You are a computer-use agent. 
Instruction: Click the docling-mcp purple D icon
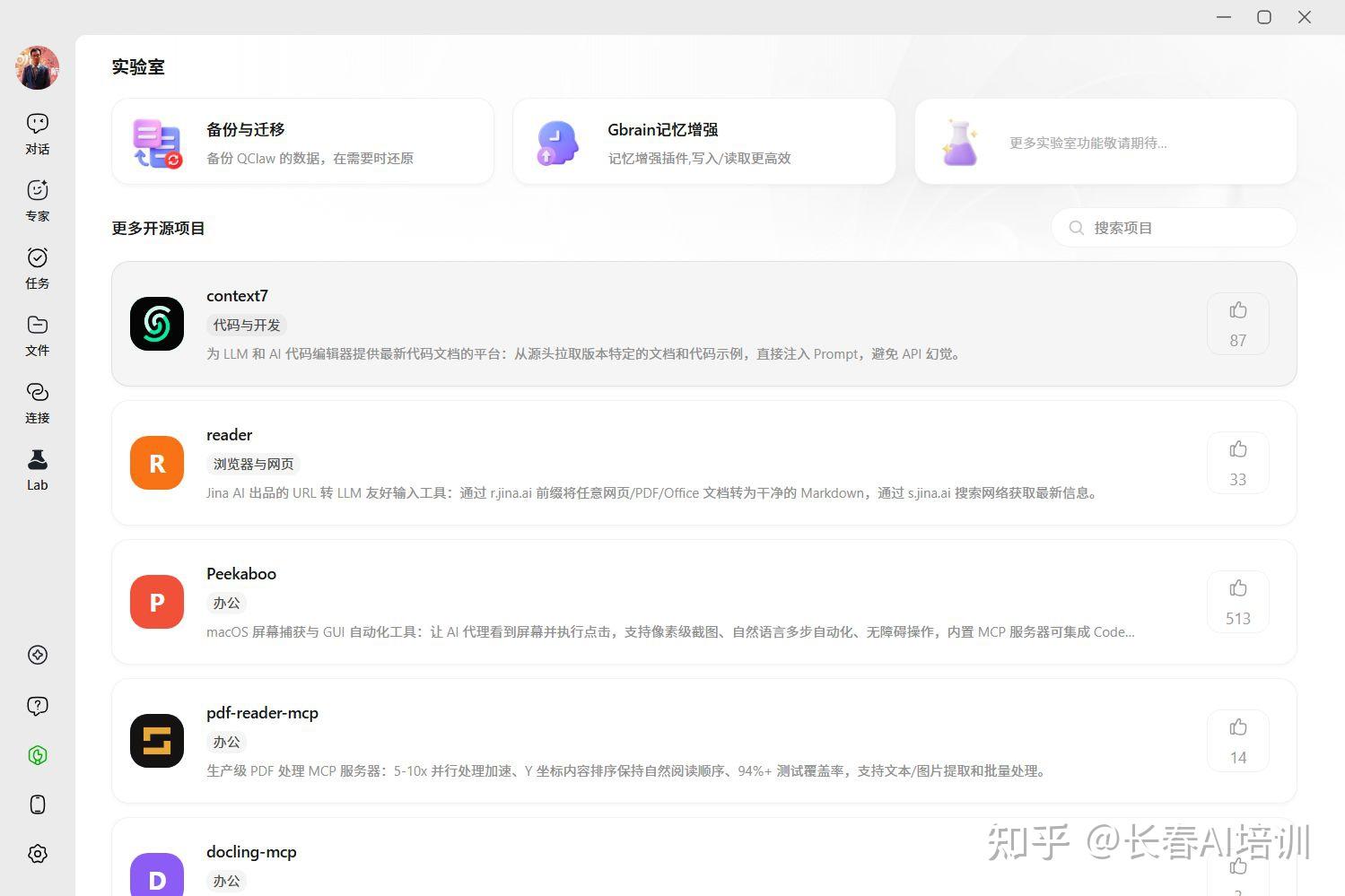157,874
